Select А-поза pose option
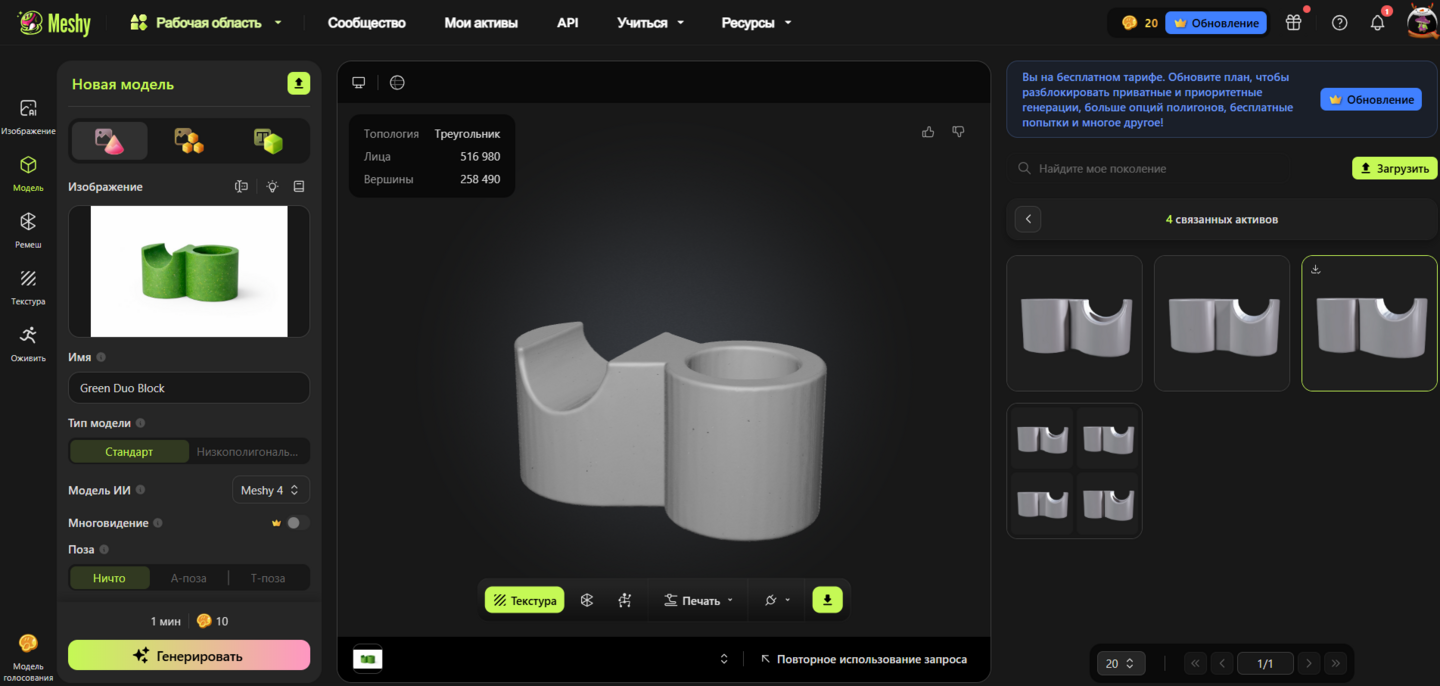1440x686 pixels. click(x=189, y=578)
